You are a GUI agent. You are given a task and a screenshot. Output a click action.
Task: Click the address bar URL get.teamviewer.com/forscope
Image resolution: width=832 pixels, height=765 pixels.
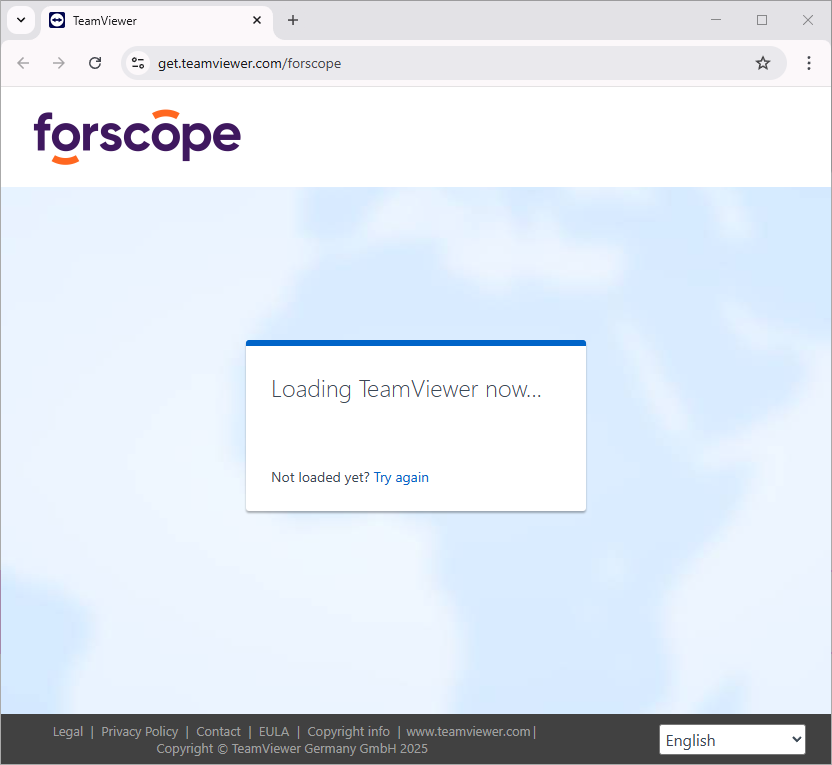tap(249, 64)
